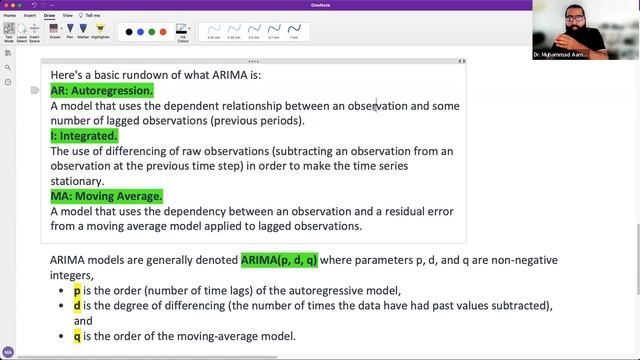Image resolution: width=640 pixels, height=360 pixels.
Task: Click the yellow highlighted 'd' bullet
Action: [x=77, y=306]
